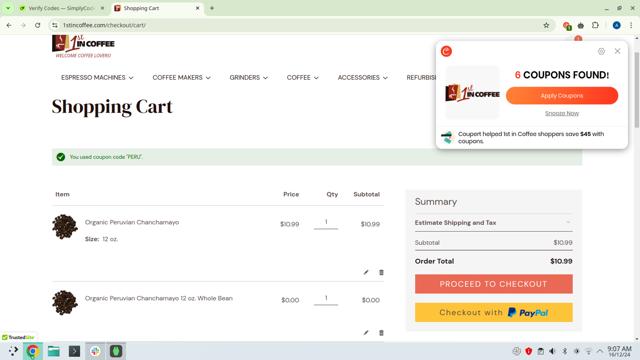Close the Coupert coupons popup
Image resolution: width=640 pixels, height=360 pixels.
pos(617,51)
